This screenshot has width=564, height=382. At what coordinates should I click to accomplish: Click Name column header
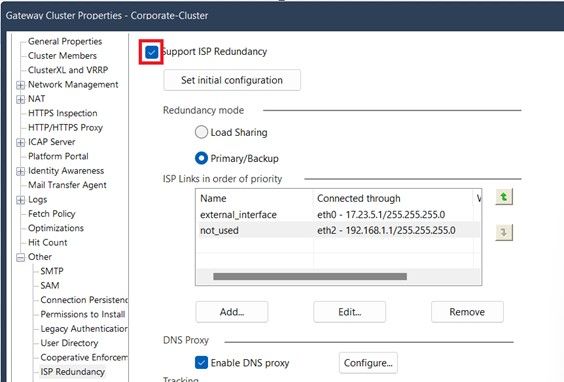[213, 198]
